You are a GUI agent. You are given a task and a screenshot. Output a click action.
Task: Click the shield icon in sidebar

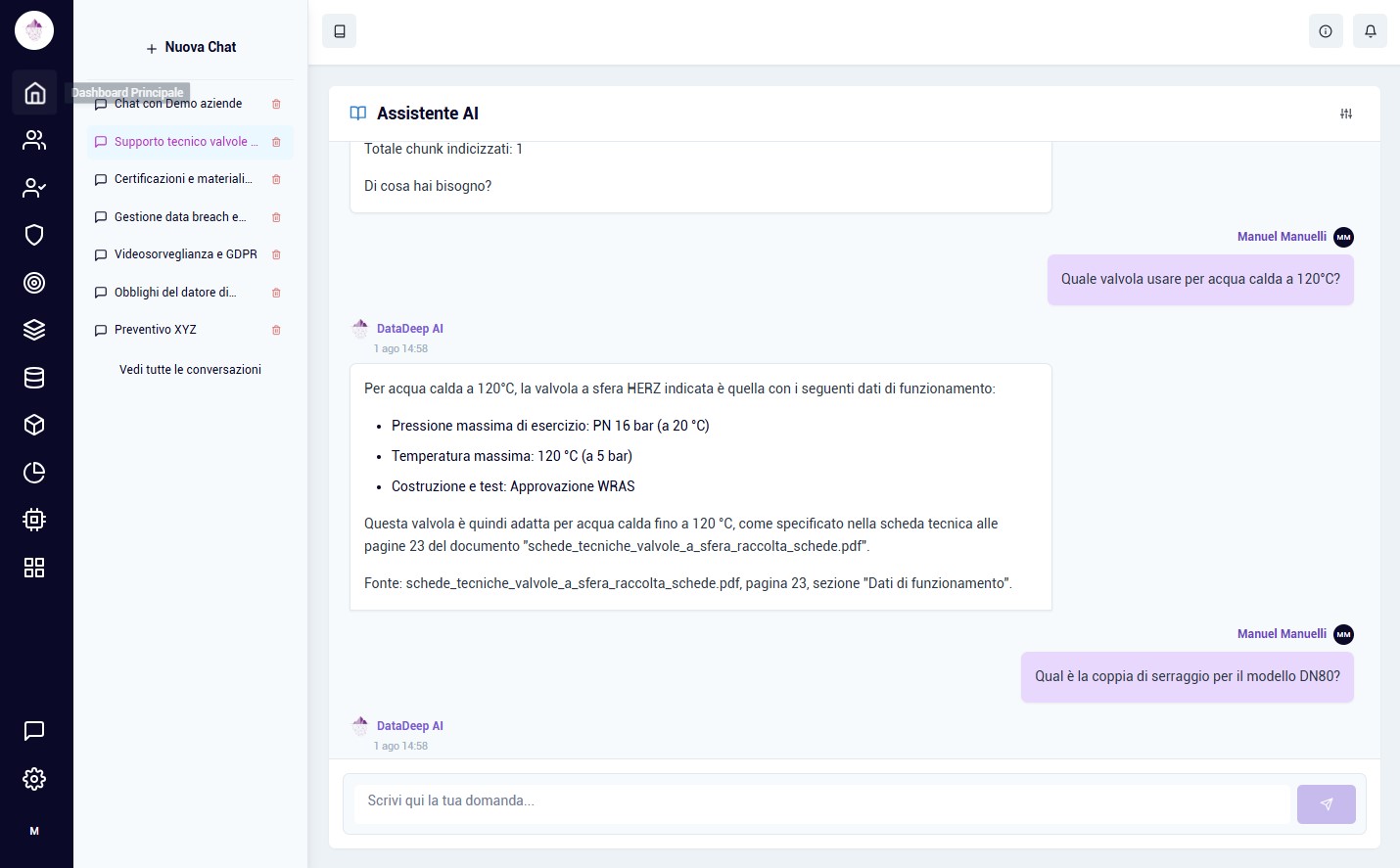(x=34, y=235)
